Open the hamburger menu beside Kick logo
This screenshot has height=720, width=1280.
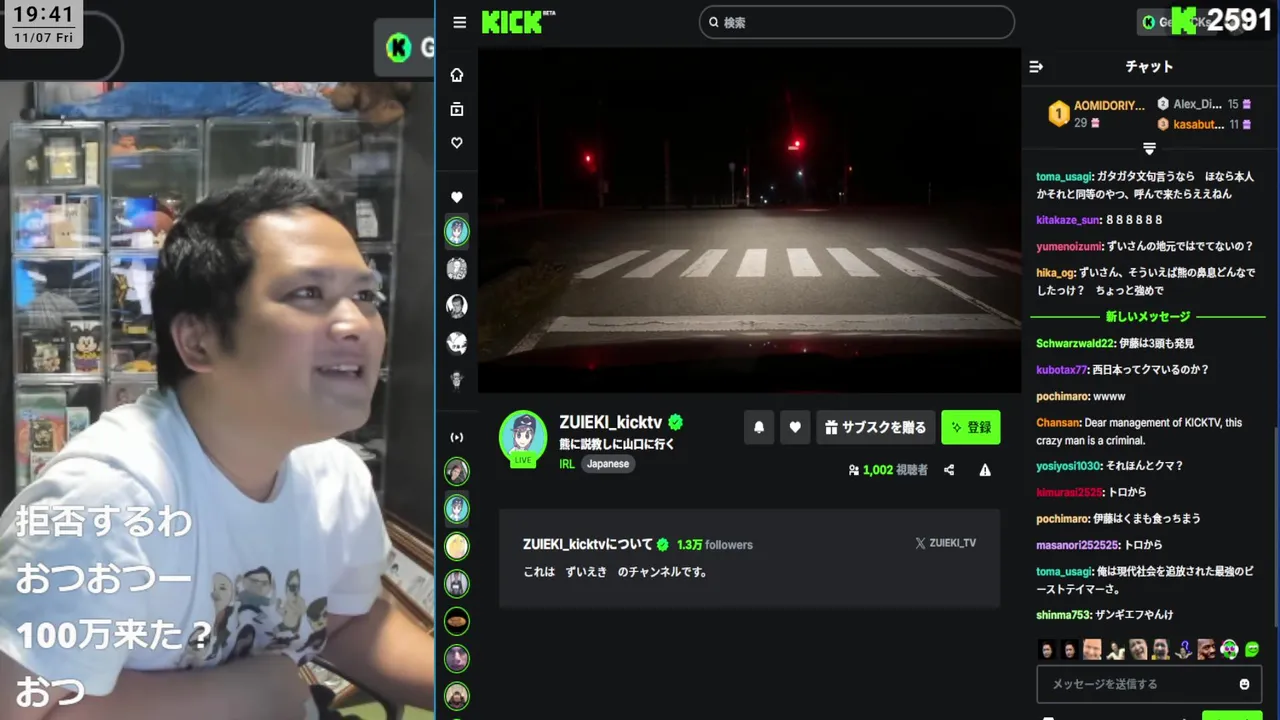[x=459, y=22]
